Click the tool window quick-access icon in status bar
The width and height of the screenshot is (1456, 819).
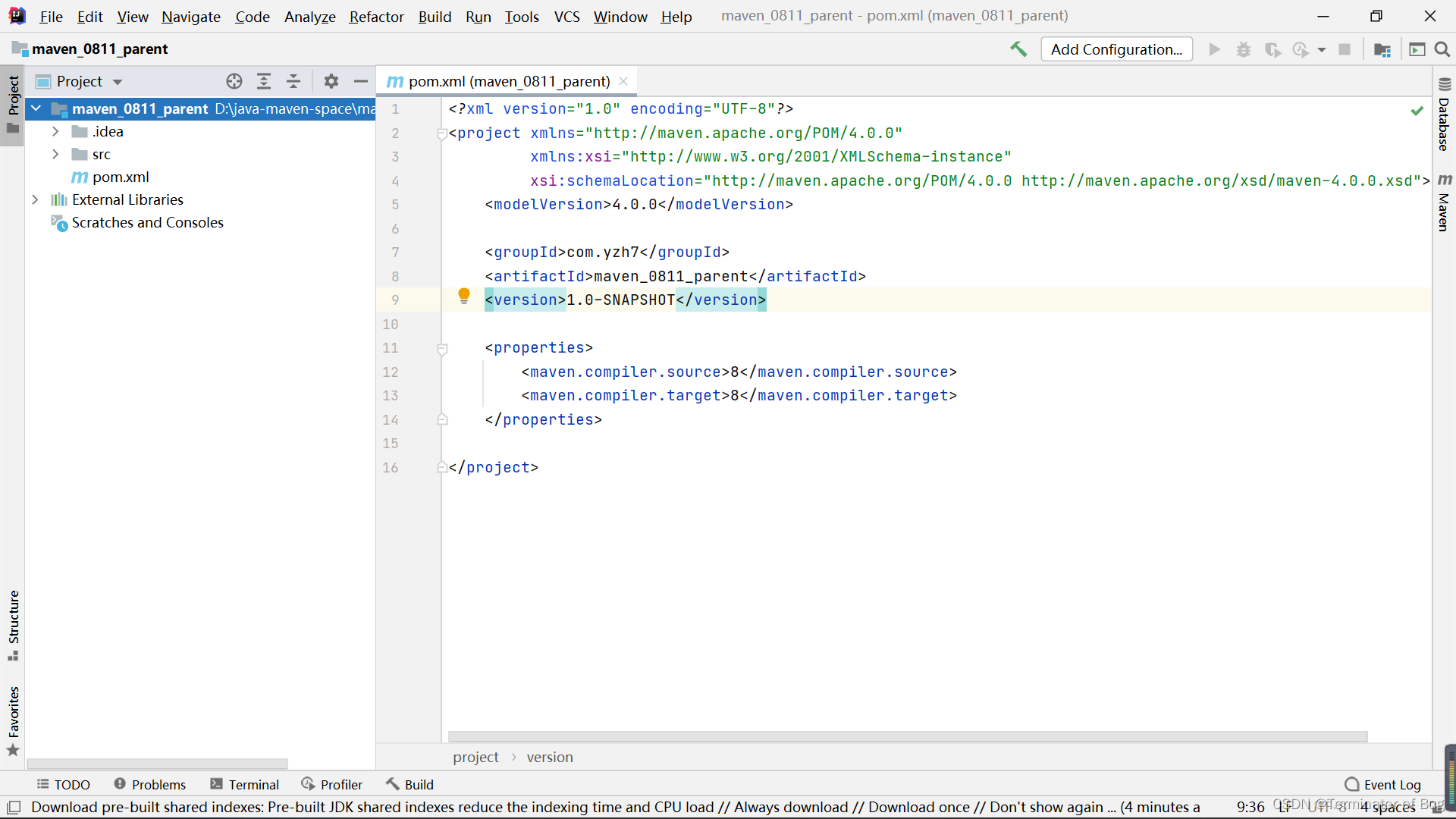[14, 807]
